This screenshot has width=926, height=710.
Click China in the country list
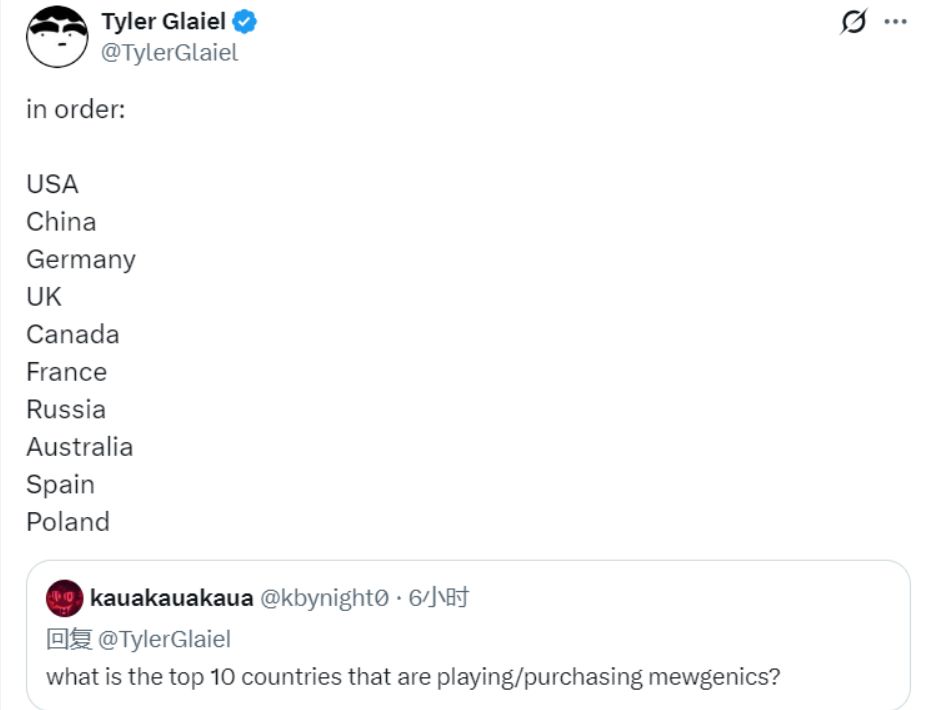[61, 222]
